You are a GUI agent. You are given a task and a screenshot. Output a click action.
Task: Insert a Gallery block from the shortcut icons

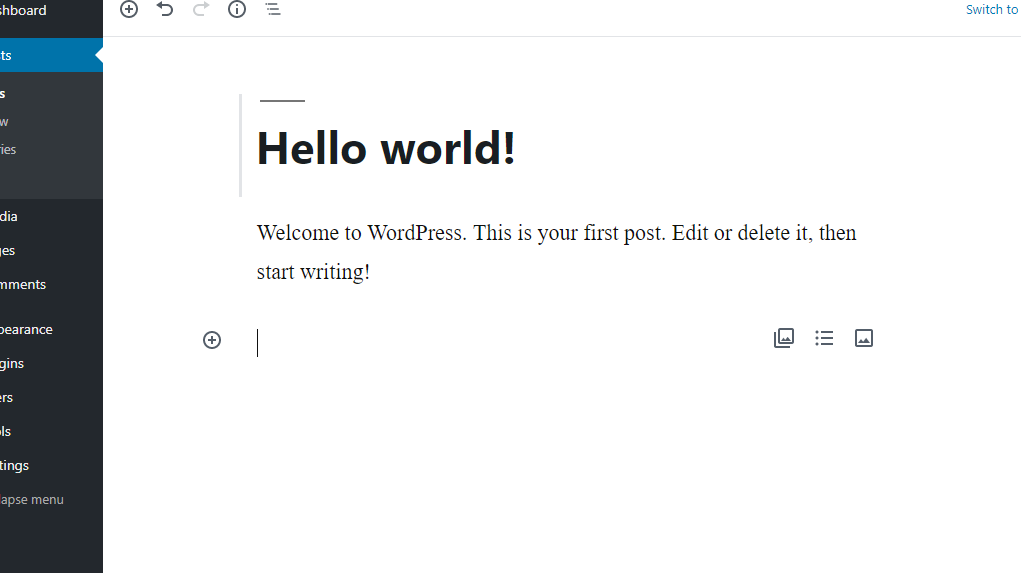coord(784,338)
